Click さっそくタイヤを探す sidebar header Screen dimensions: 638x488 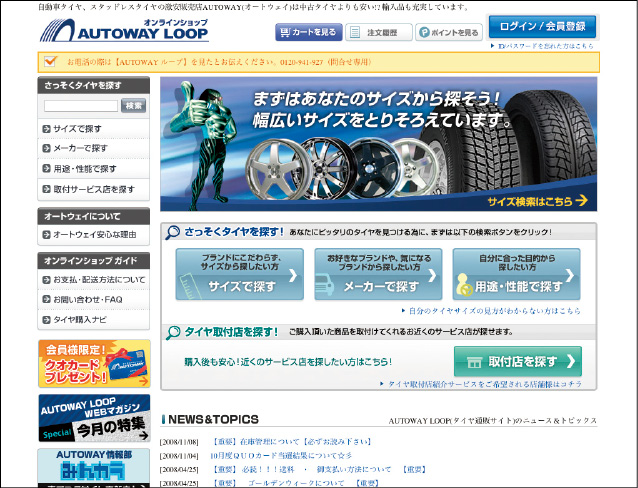94,85
